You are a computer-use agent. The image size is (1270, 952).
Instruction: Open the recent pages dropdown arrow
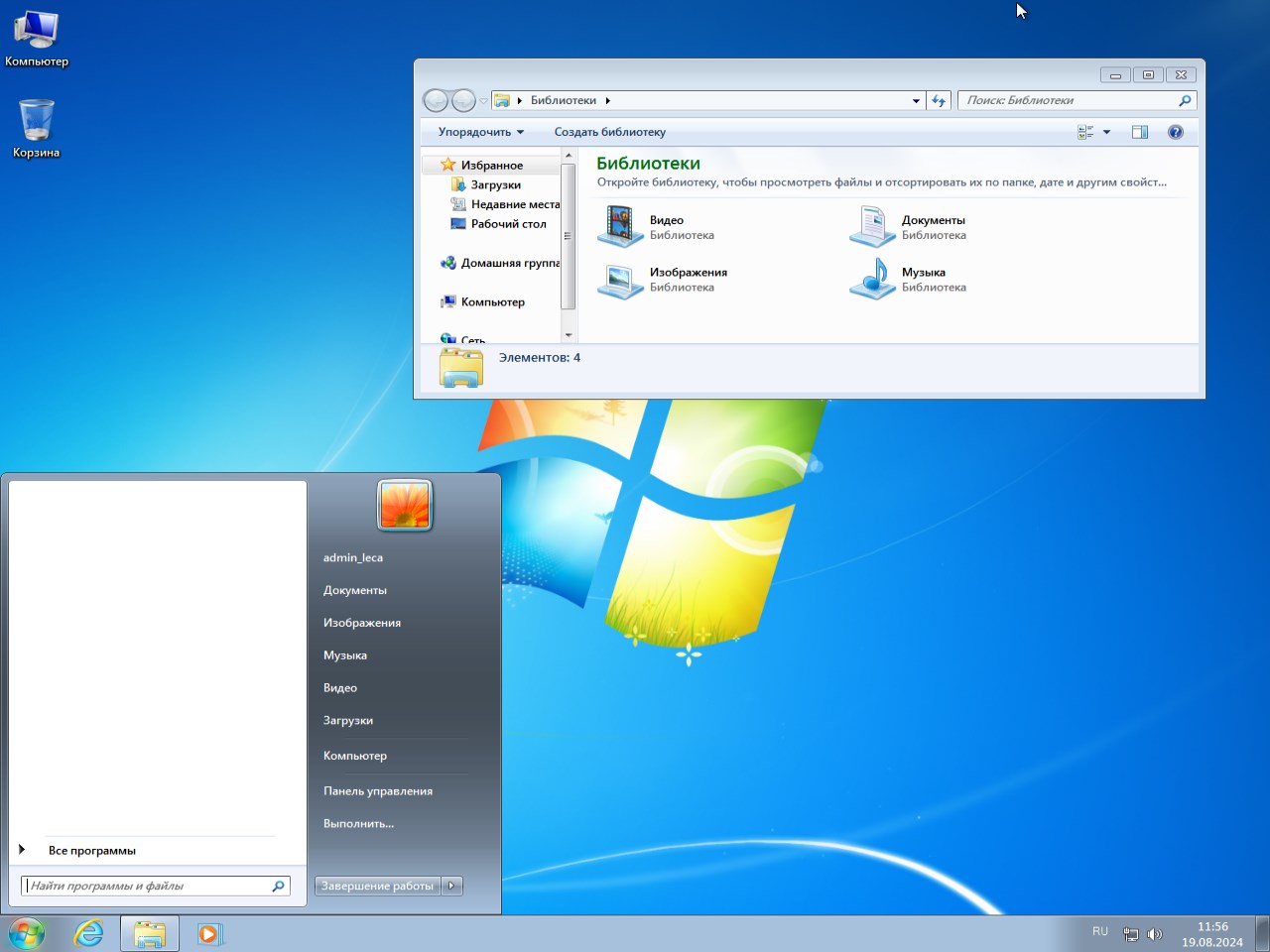[483, 100]
